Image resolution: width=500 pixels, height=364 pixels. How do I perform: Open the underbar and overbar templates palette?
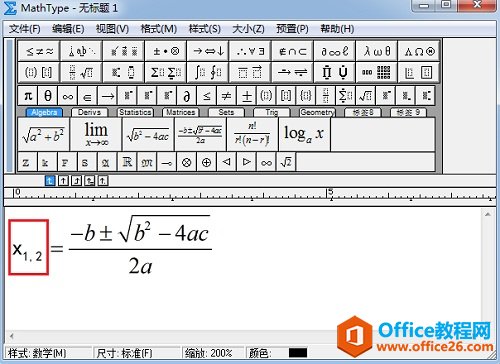click(x=250, y=72)
